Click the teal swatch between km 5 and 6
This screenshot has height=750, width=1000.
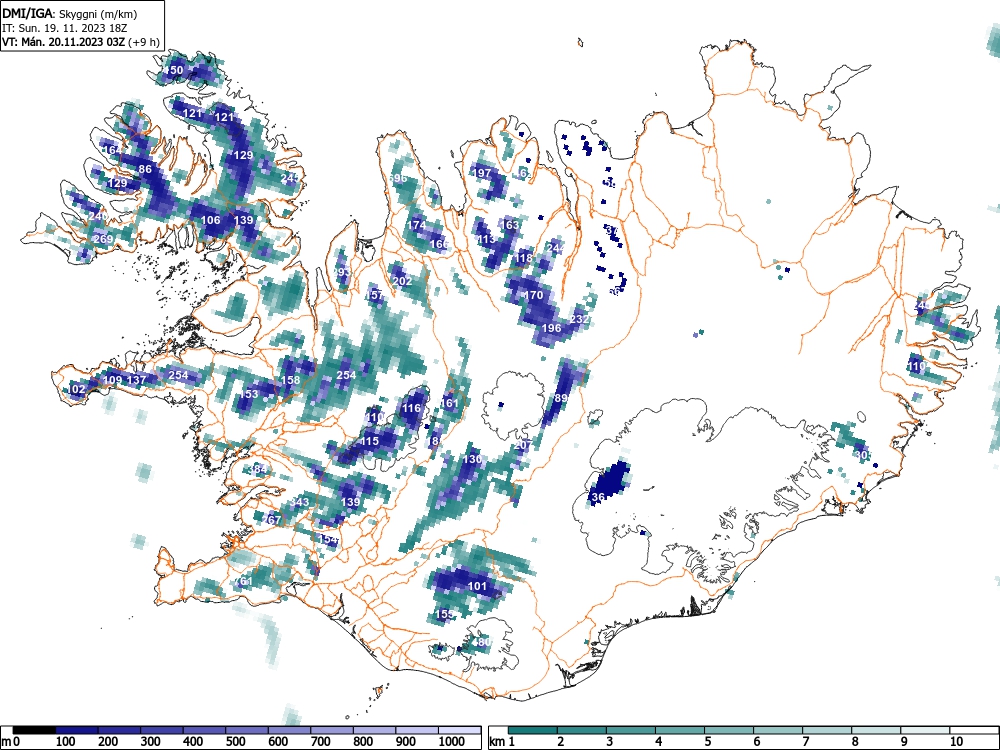click(x=729, y=730)
